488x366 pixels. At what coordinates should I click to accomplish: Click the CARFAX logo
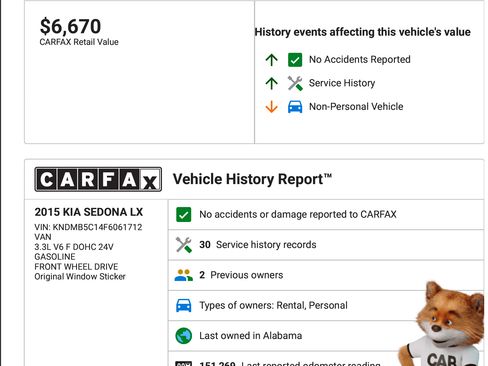click(98, 179)
